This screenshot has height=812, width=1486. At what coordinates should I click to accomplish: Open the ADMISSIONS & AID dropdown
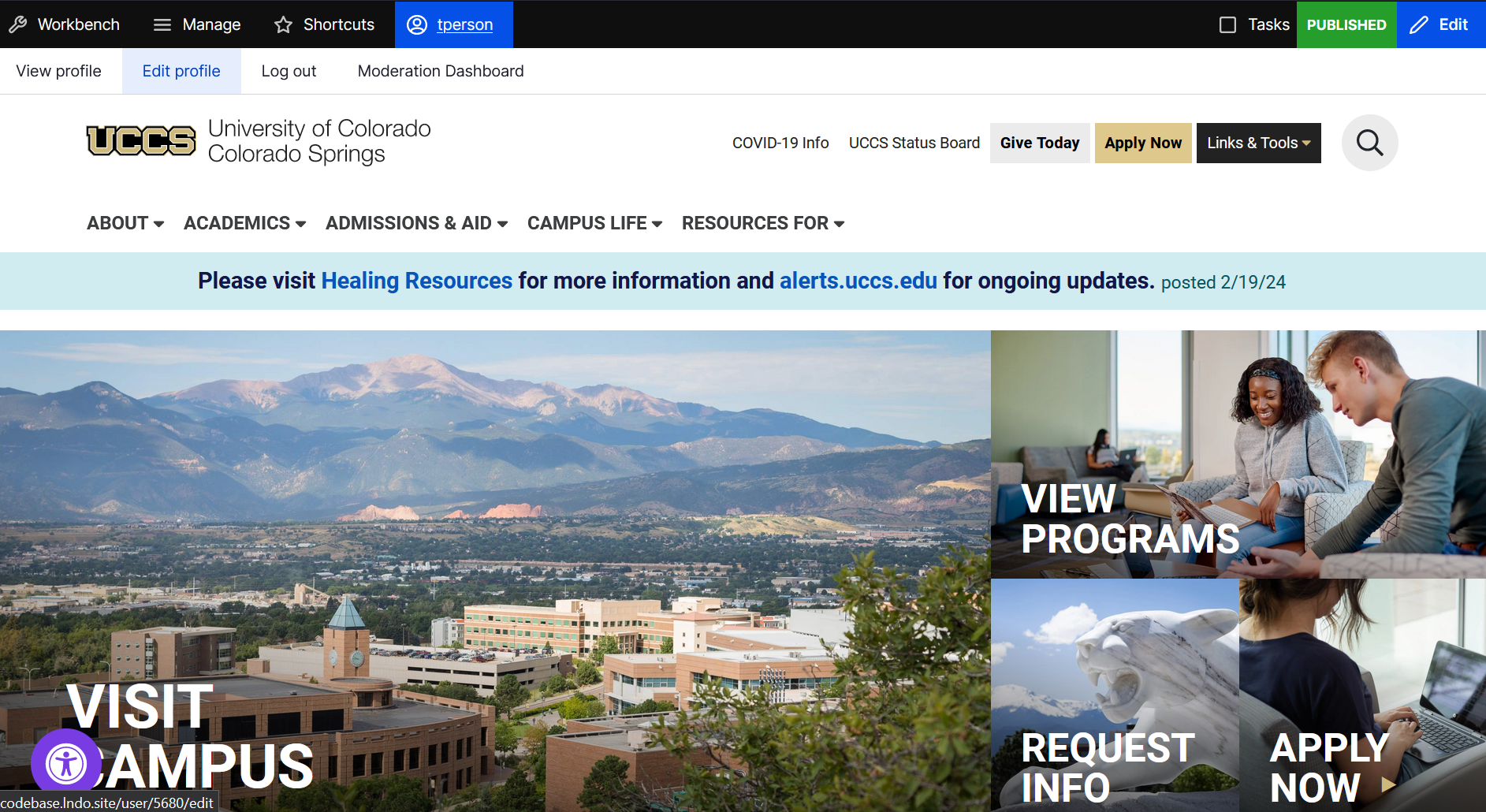tap(416, 223)
